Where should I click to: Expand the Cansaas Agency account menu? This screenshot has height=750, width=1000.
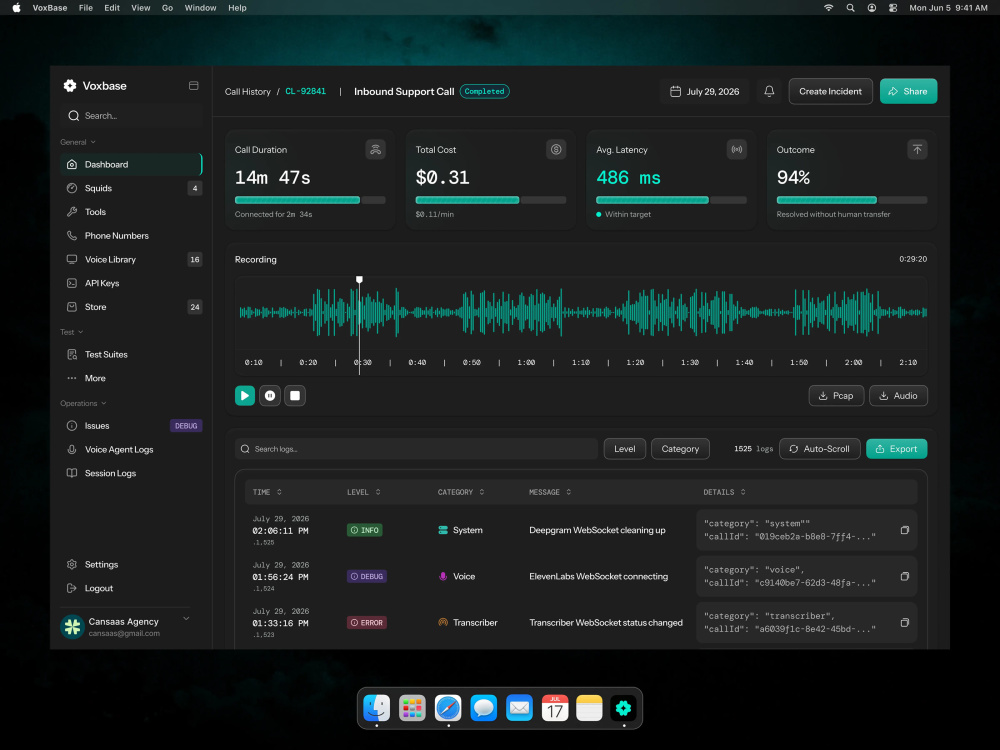click(186, 619)
